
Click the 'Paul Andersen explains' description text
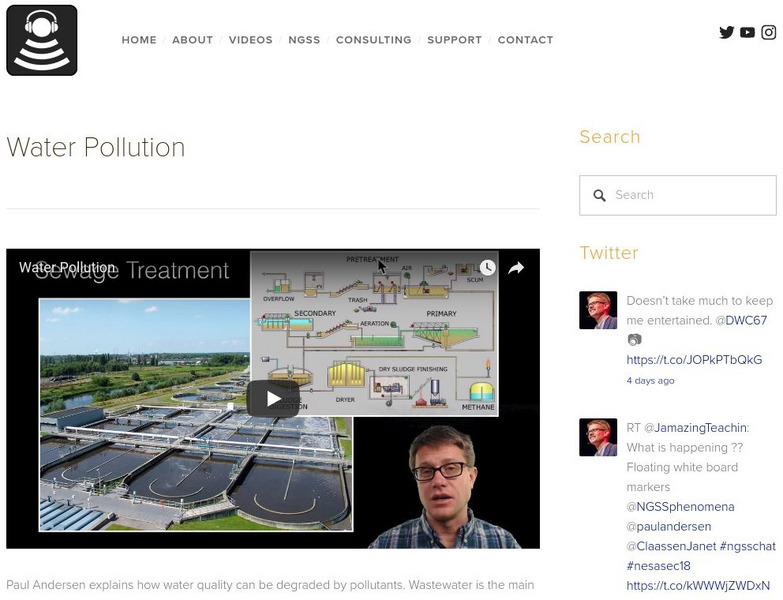(x=270, y=585)
